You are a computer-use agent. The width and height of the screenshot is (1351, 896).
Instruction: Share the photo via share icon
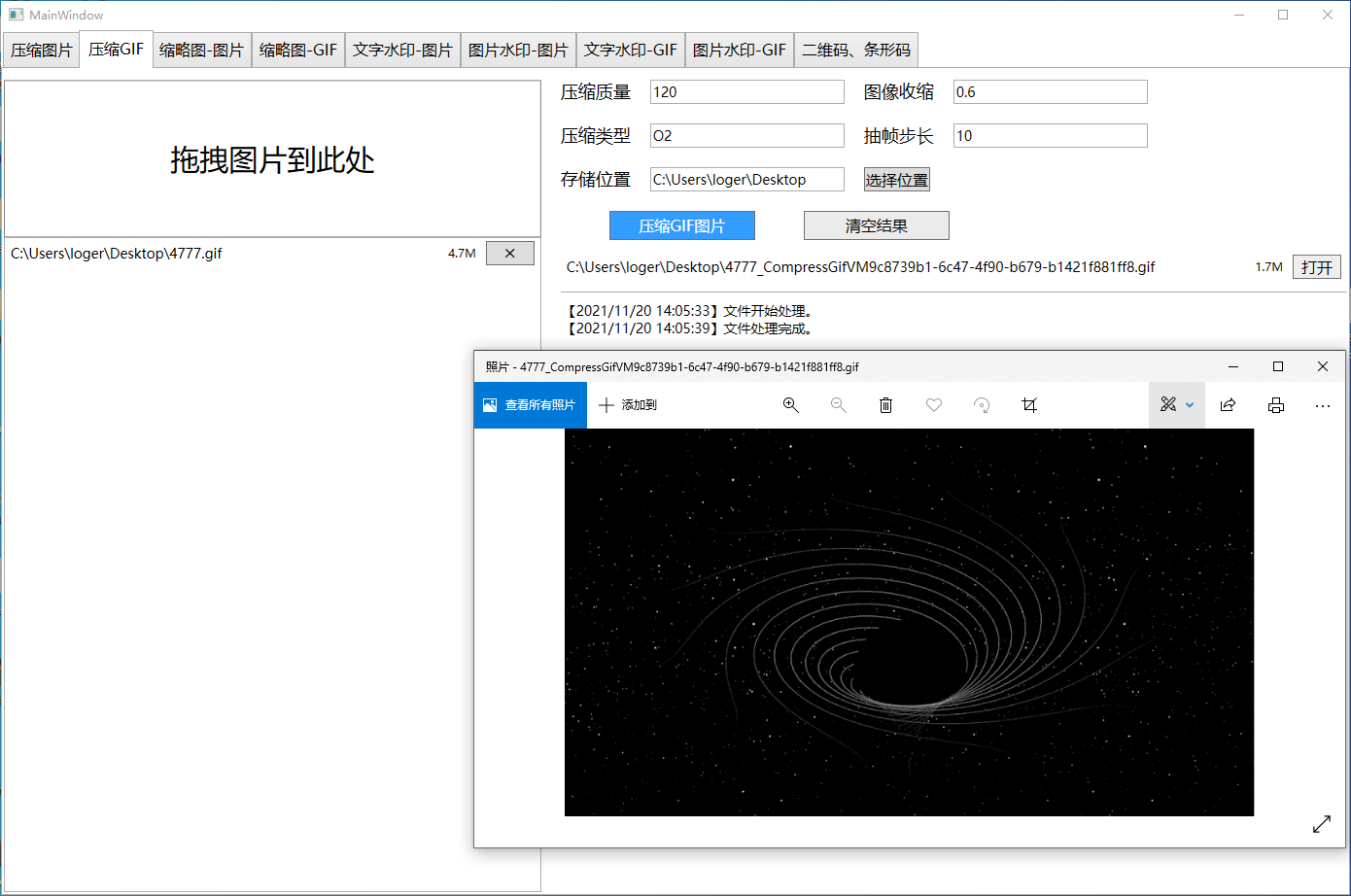(x=1228, y=404)
